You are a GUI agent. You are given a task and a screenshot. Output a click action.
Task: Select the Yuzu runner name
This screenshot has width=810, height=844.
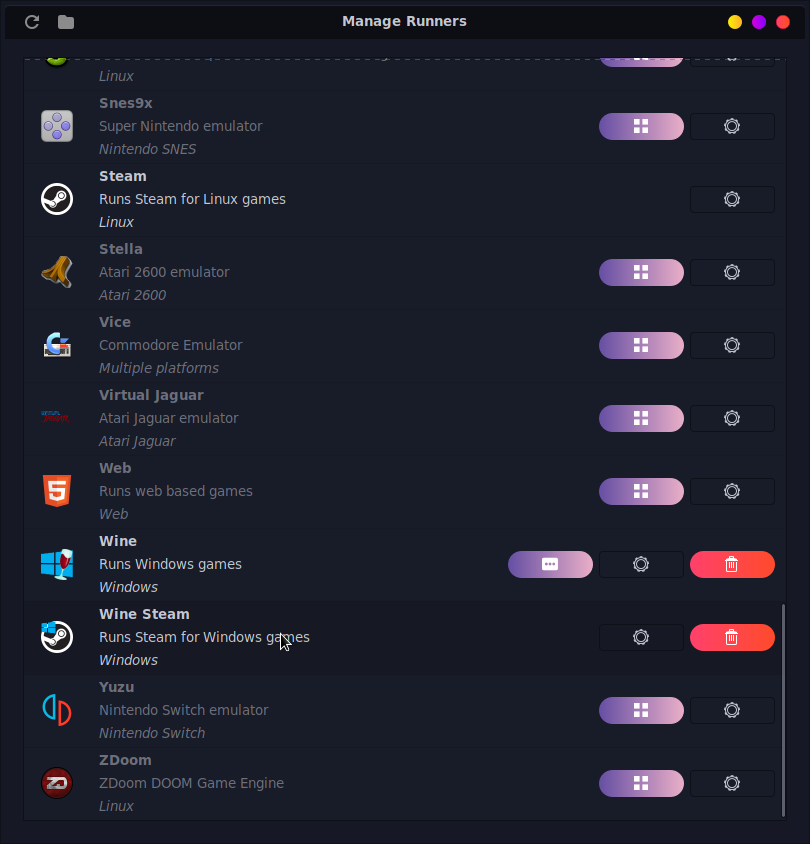tap(116, 687)
